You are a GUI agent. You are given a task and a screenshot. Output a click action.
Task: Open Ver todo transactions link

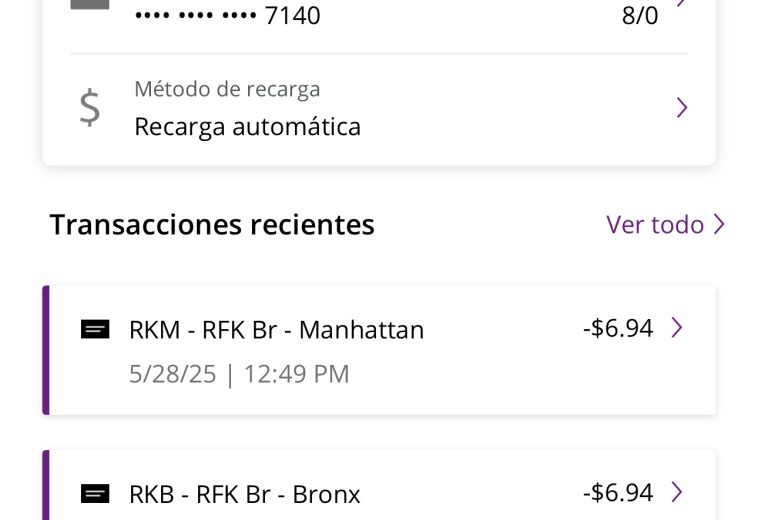666,224
